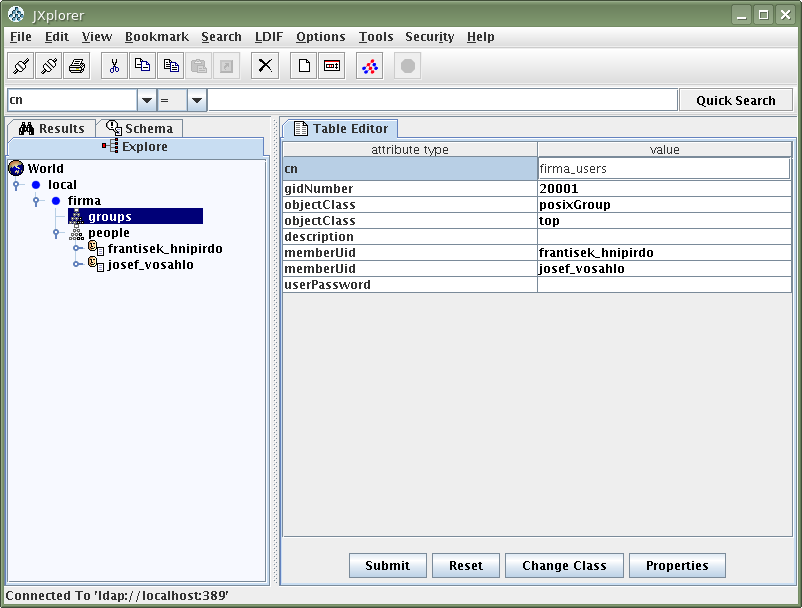Click the Delete X toolbar icon
The width and height of the screenshot is (802, 608).
pyautogui.click(x=265, y=66)
